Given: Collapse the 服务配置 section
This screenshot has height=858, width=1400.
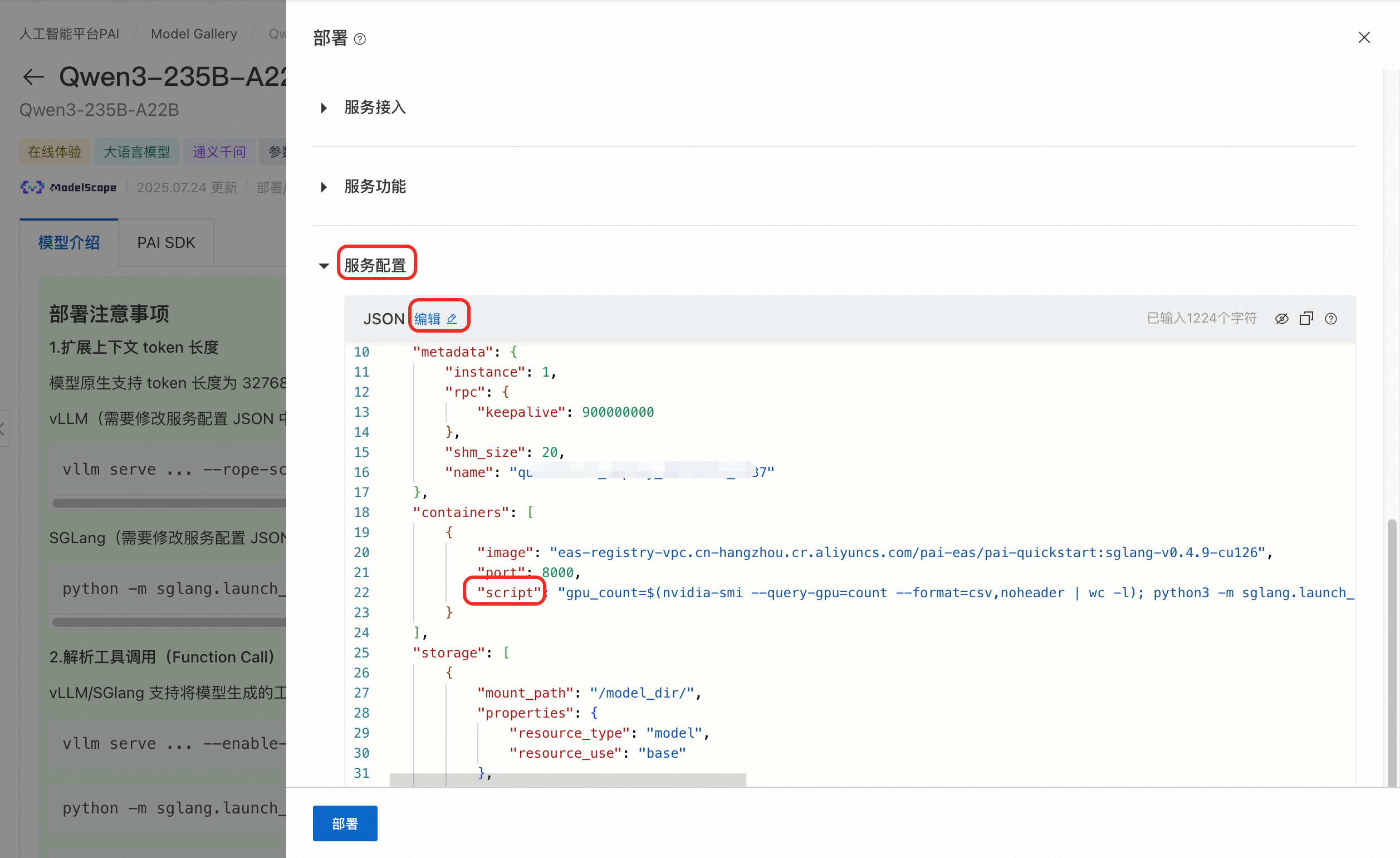Looking at the screenshot, I should 324,266.
